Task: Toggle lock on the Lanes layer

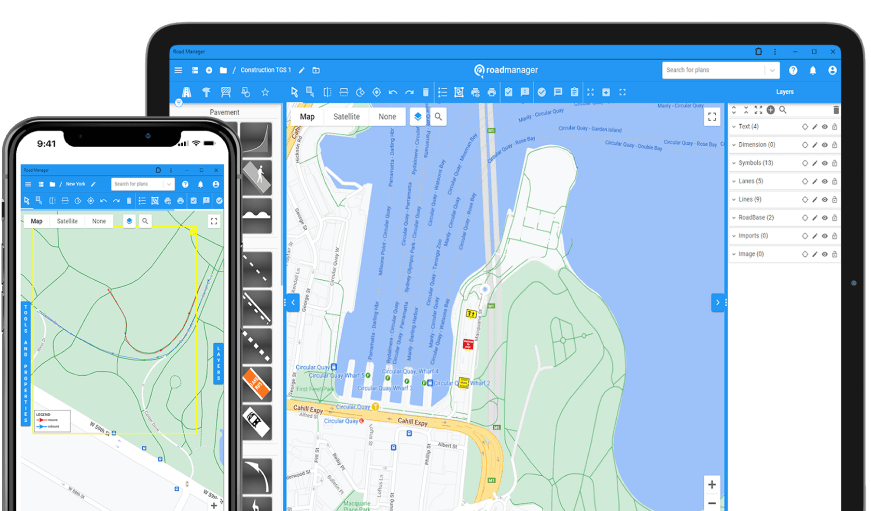Action: tap(835, 181)
